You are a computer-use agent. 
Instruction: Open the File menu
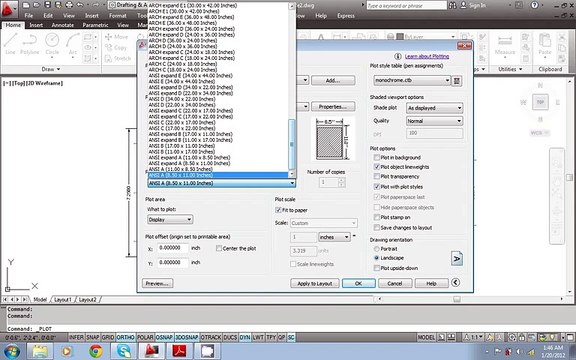[28, 16]
